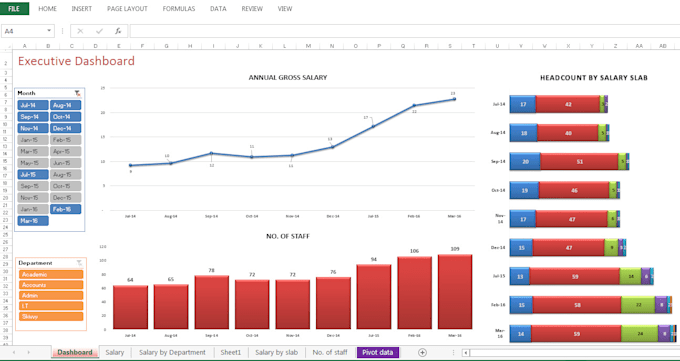This screenshot has height=361, width=680.
Task: Select the No. of Staff chart title
Action: (x=288, y=236)
